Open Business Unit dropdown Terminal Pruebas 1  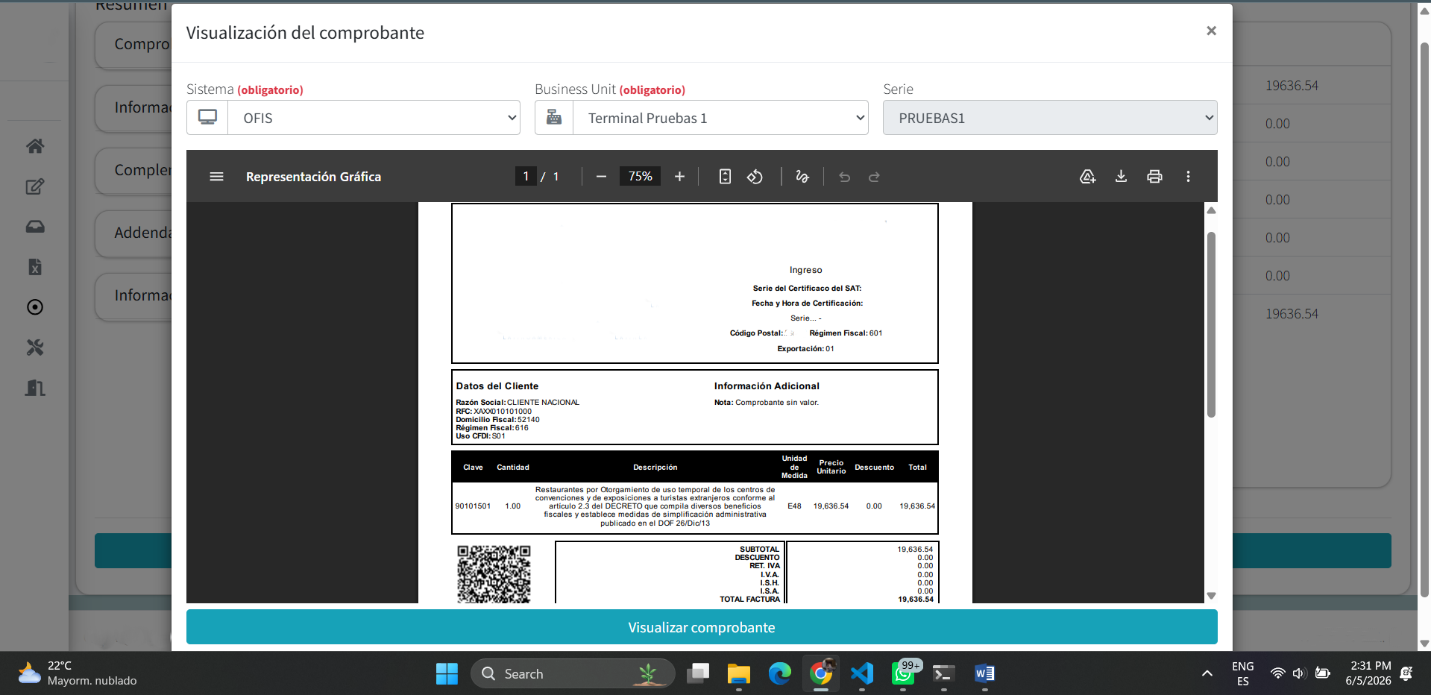coord(720,117)
